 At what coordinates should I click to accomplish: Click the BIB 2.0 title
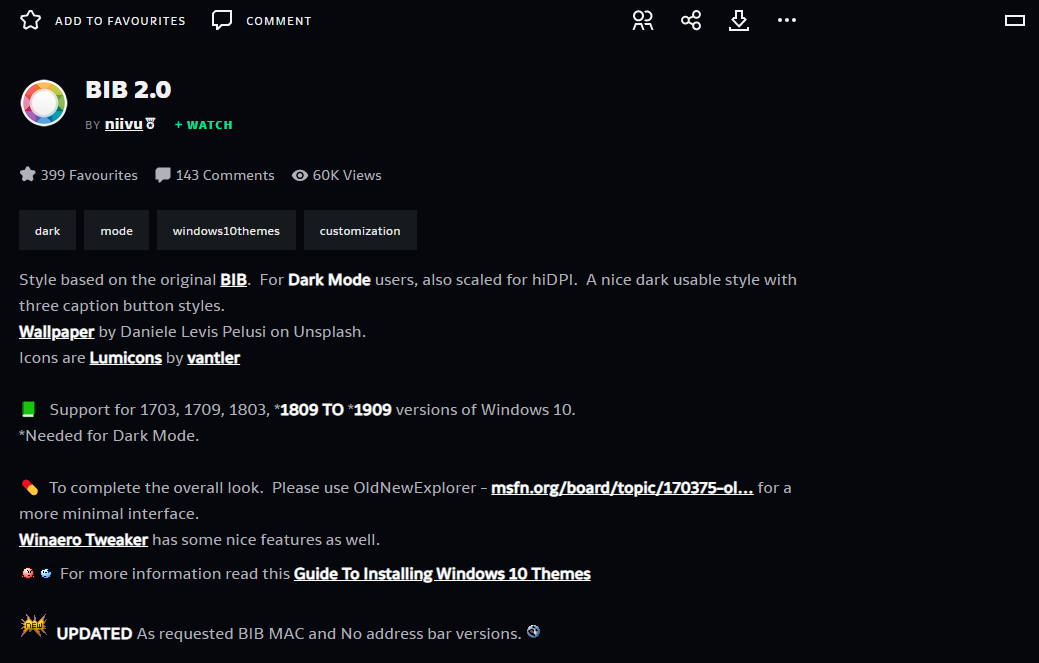(x=128, y=89)
